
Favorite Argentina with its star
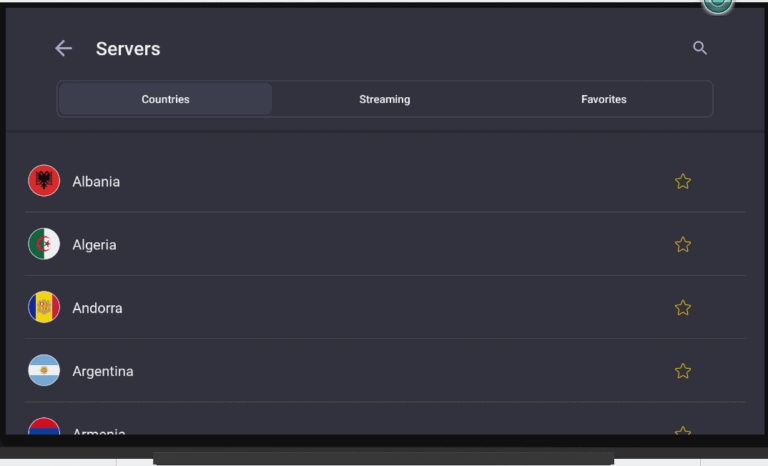pyautogui.click(x=683, y=371)
